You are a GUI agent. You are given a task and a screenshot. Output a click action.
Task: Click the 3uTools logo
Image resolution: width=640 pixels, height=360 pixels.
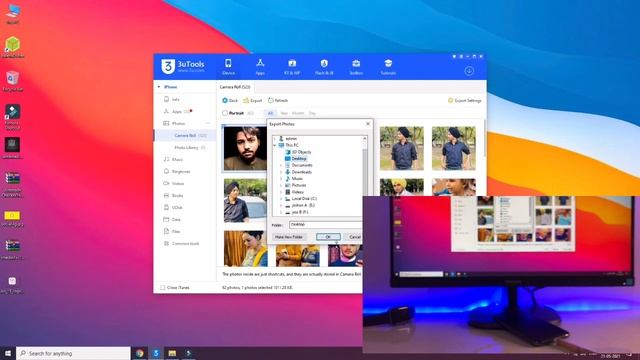[183, 67]
